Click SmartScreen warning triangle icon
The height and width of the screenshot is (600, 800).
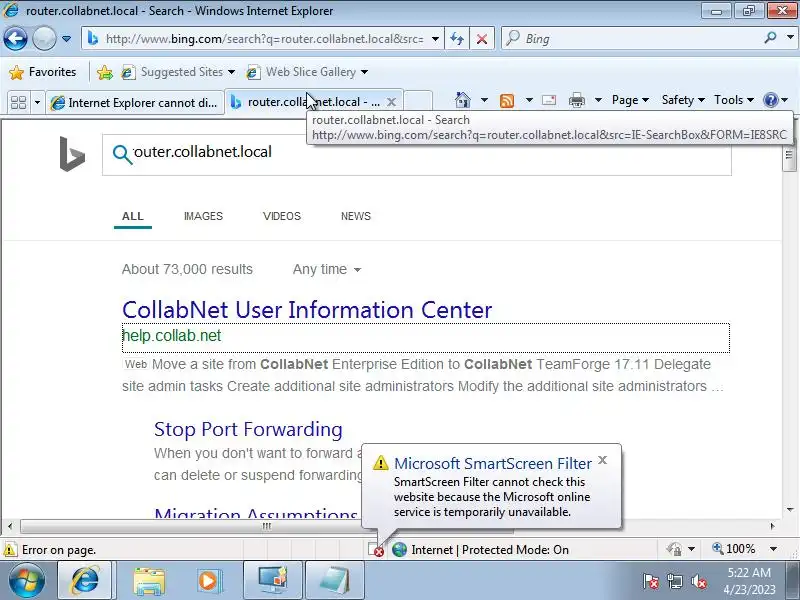(x=380, y=463)
